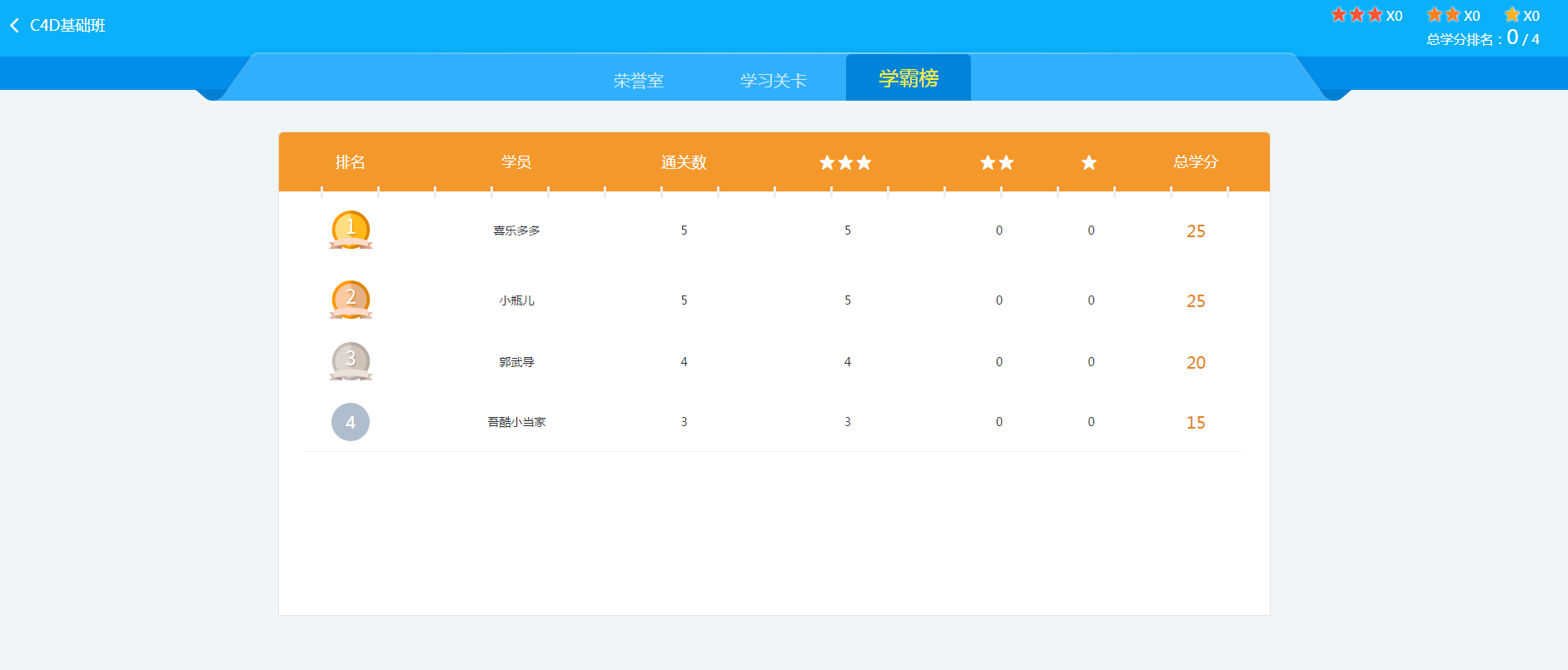Click the bronze rank 3 medal
Viewport: 1568px width, 670px height.
[351, 361]
